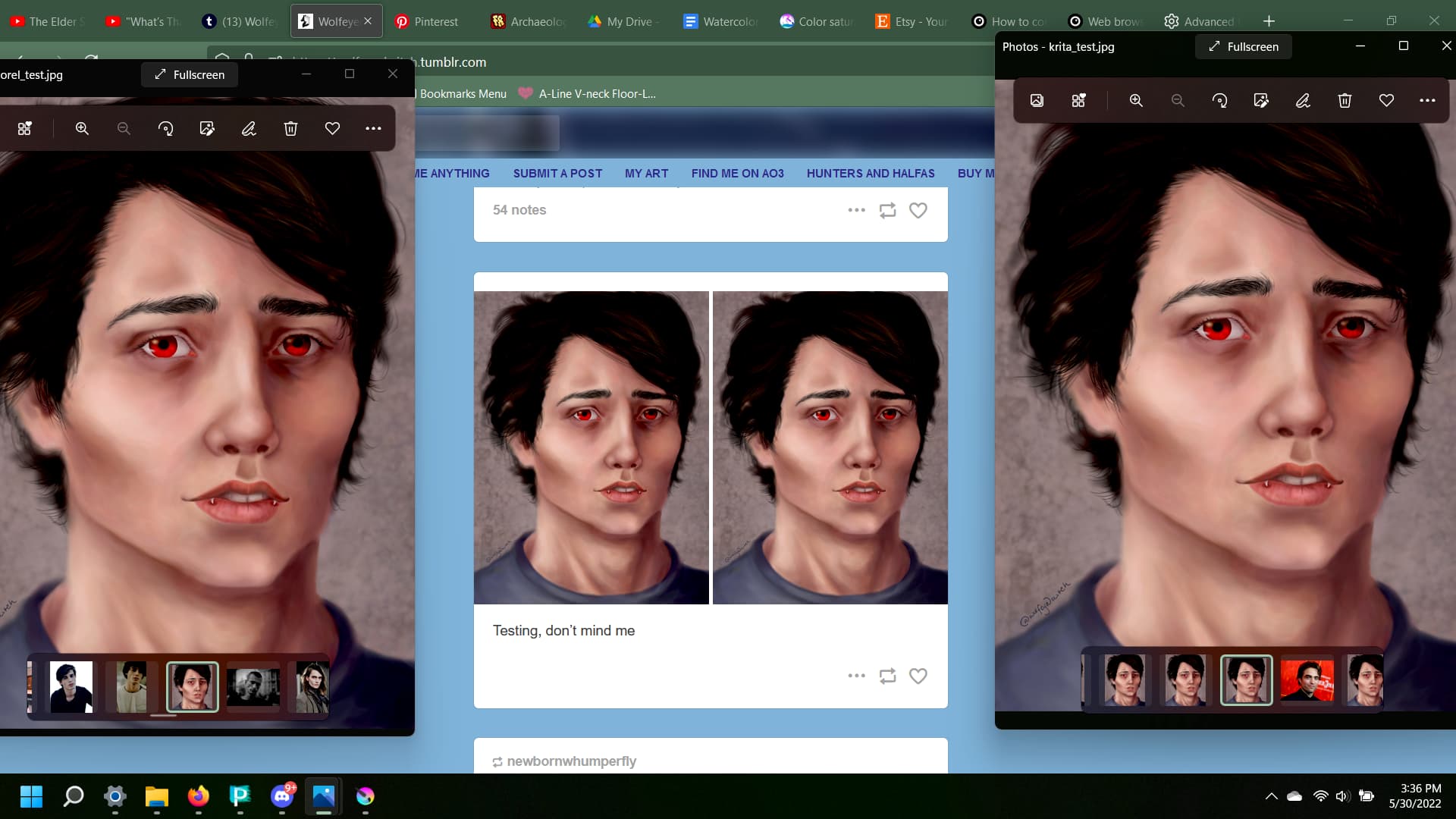Click the draw/markup pen icon in left Photos window
The width and height of the screenshot is (1456, 819).
coord(249,129)
